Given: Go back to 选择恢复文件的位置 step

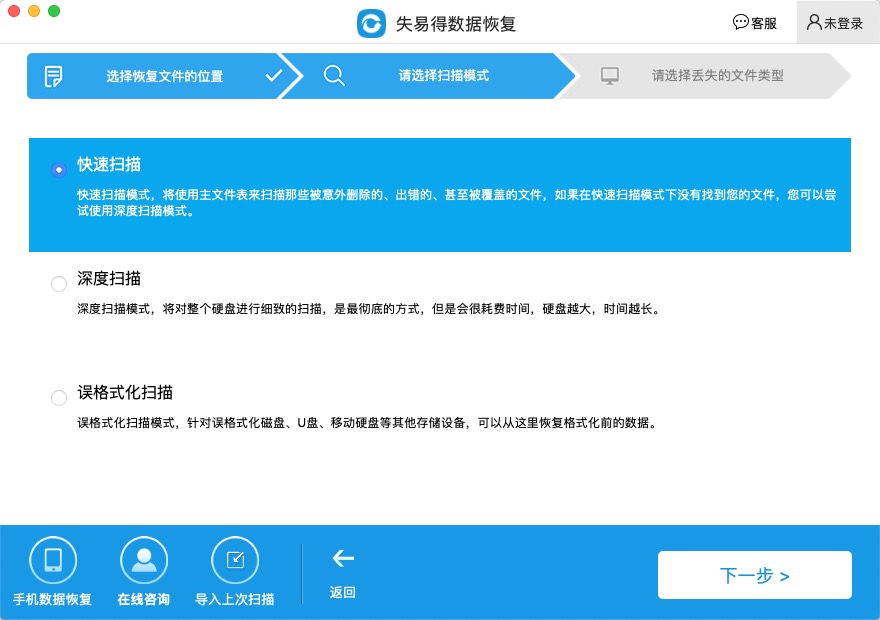Looking at the screenshot, I should pos(164,76).
